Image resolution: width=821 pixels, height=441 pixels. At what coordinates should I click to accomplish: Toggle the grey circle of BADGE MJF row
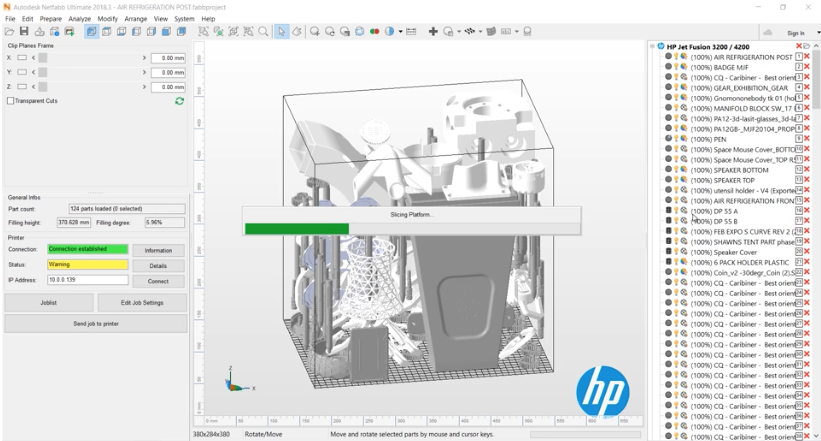coord(668,67)
